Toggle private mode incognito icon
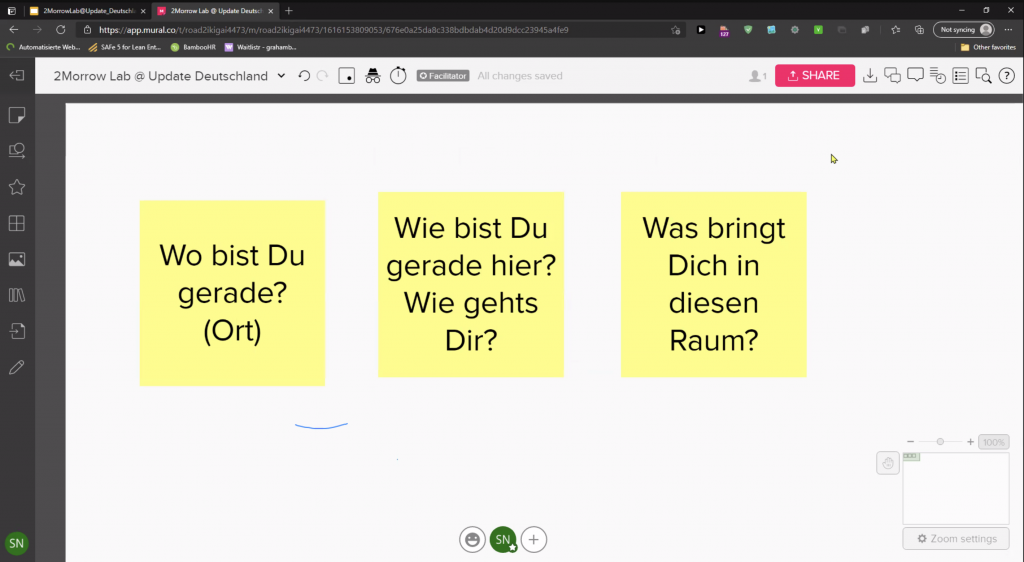Image resolution: width=1024 pixels, height=562 pixels. pos(373,76)
